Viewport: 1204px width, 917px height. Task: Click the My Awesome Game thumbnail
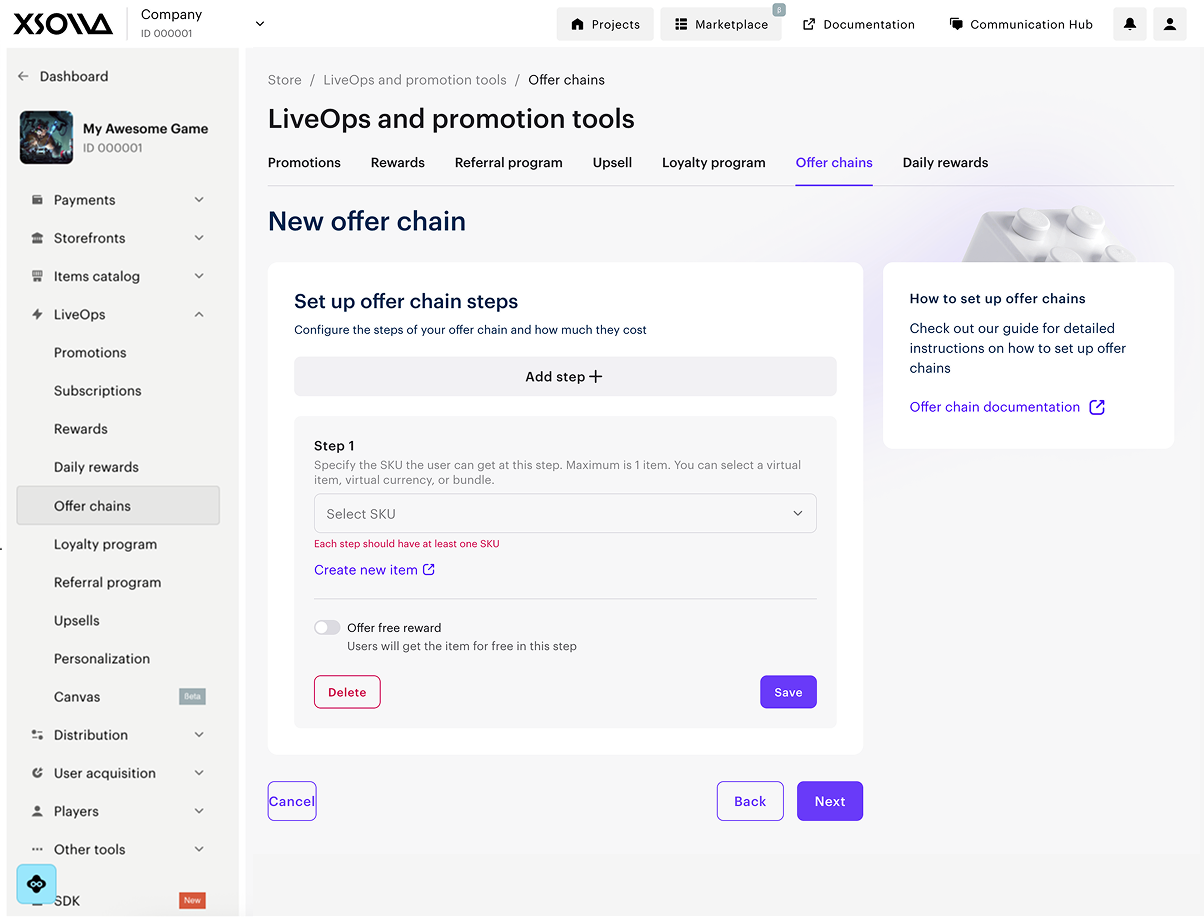click(46, 138)
